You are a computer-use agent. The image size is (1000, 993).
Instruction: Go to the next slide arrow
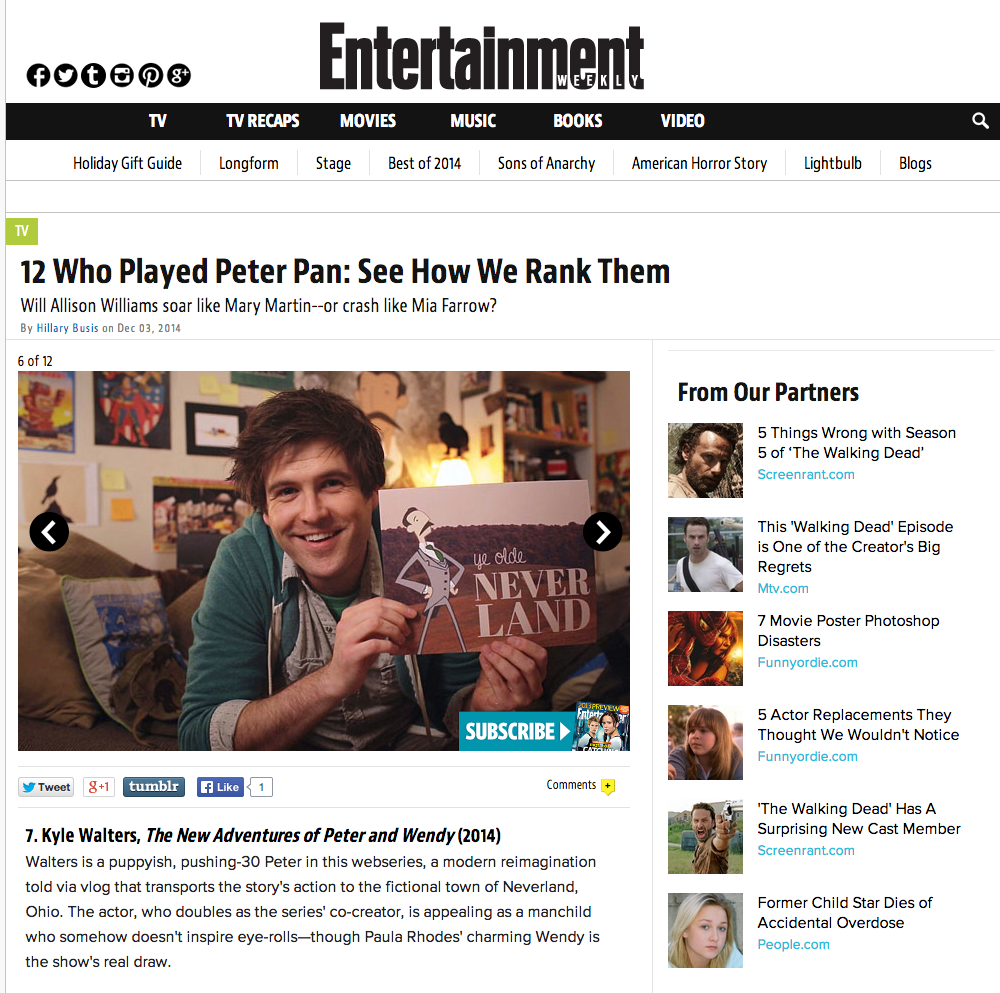pyautogui.click(x=603, y=532)
